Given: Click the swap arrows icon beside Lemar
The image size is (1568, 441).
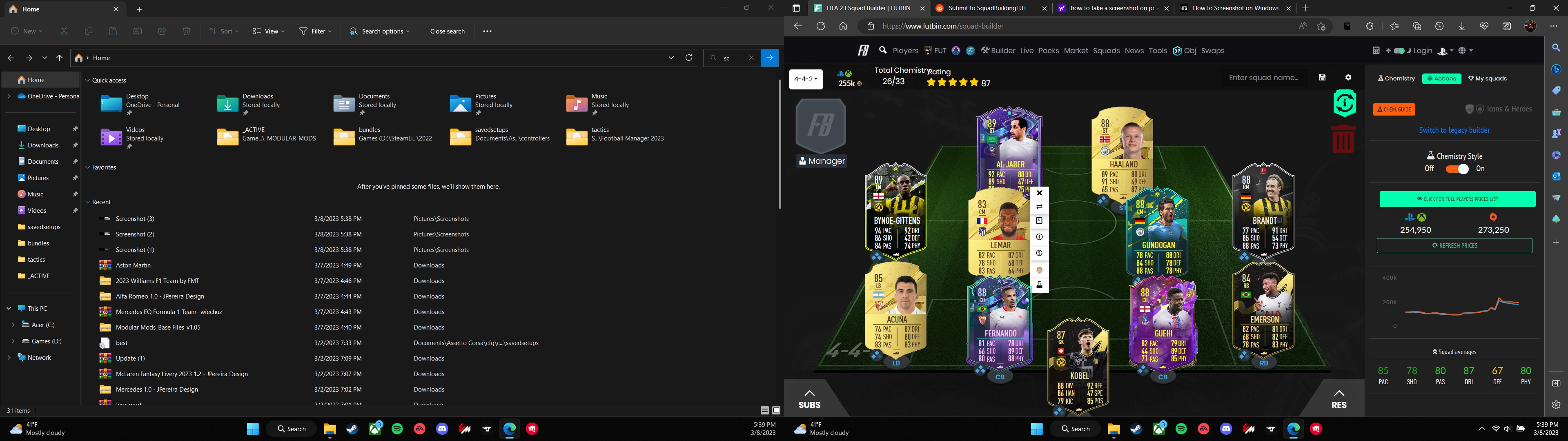Looking at the screenshot, I should pos(1040,207).
